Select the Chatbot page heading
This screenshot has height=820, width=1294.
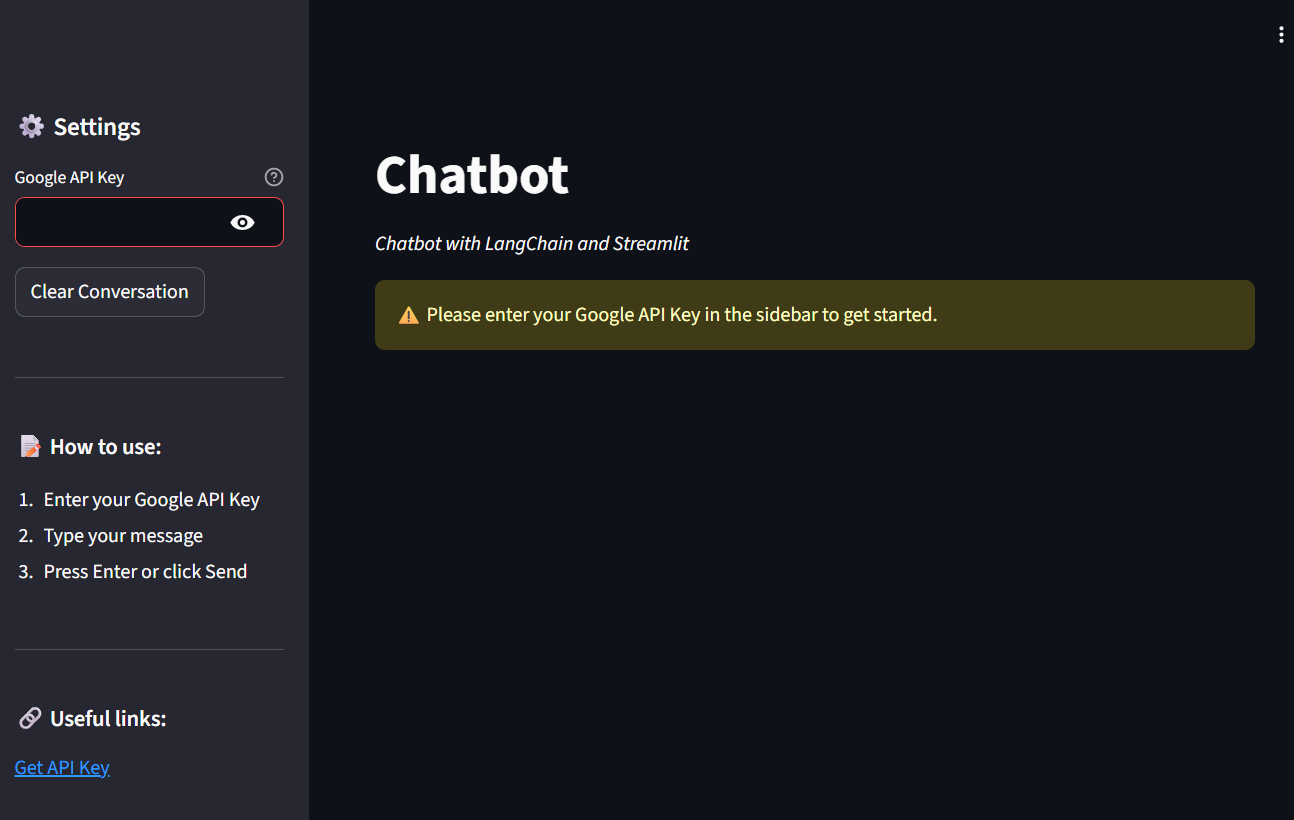click(x=471, y=174)
